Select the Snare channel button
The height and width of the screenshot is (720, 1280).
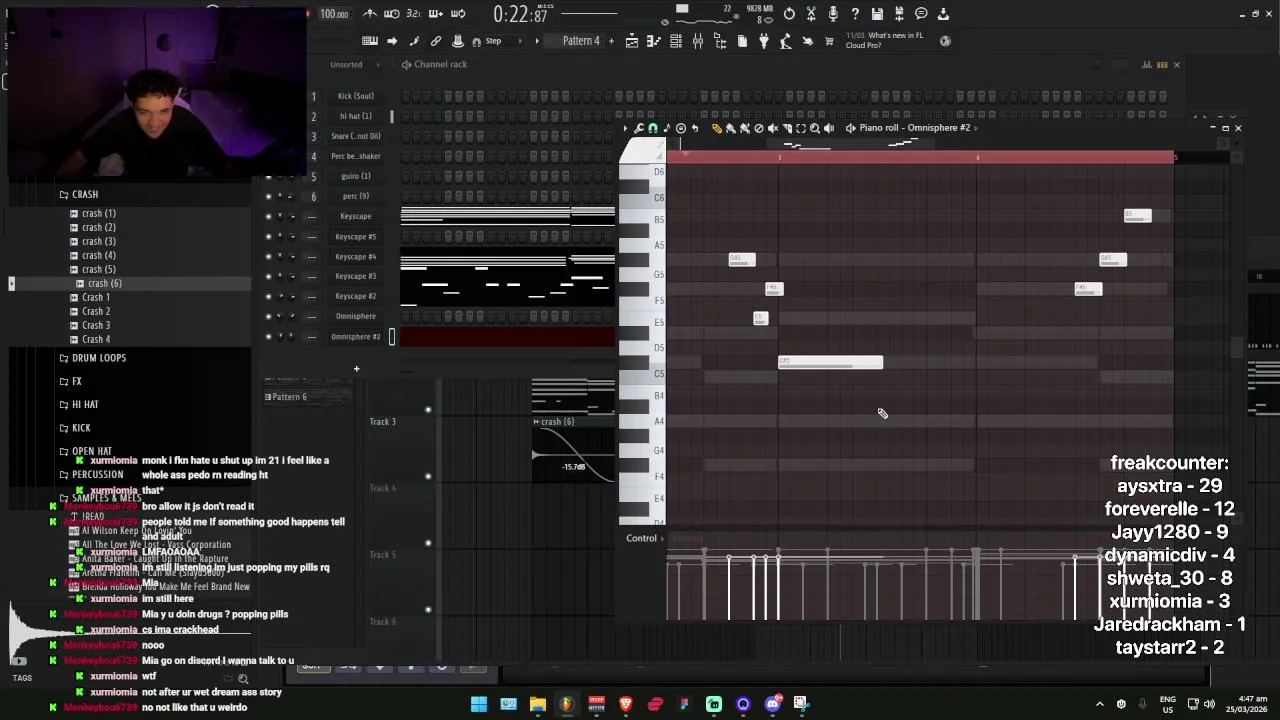click(356, 136)
